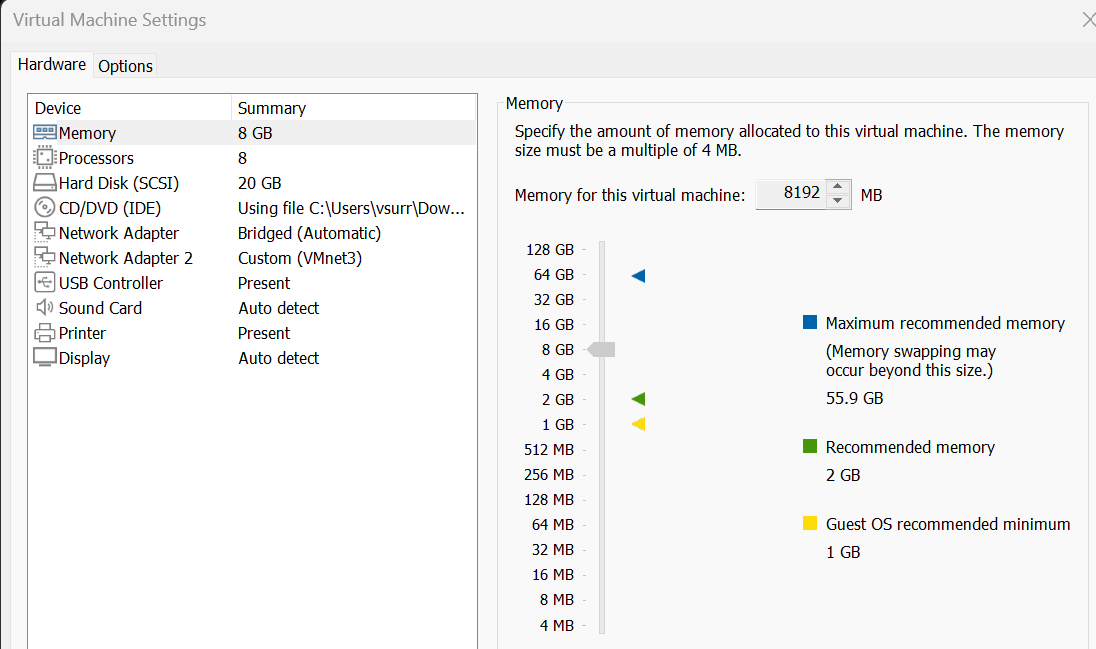
Task: Click the memory stepper up arrow
Action: click(x=838, y=188)
